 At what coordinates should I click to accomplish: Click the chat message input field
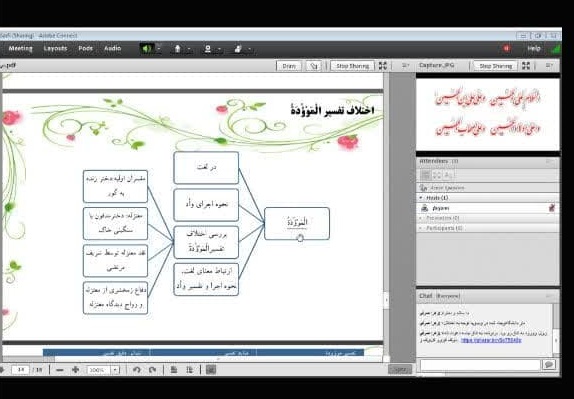(x=480, y=365)
